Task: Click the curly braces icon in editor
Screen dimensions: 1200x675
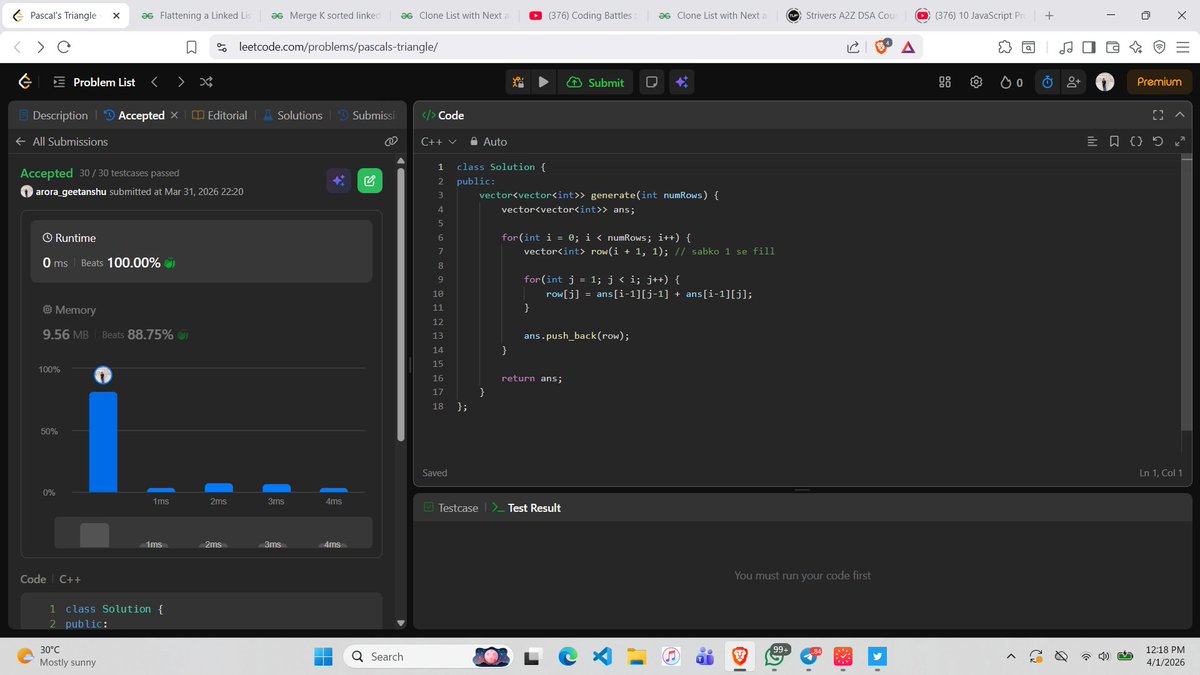Action: [1136, 142]
